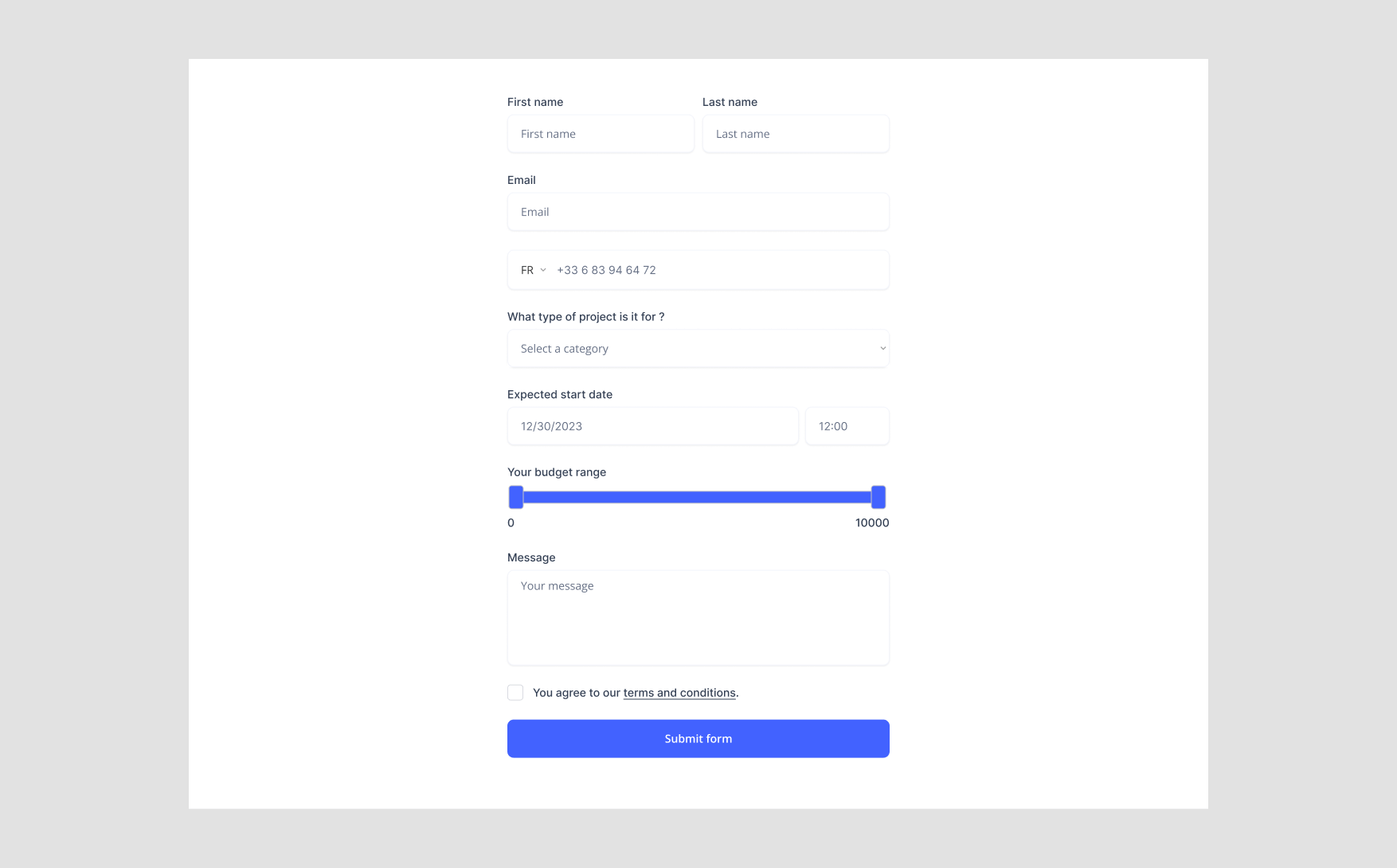Image resolution: width=1397 pixels, height=868 pixels.
Task: Check the terms and conditions checkbox
Action: pyautogui.click(x=515, y=692)
